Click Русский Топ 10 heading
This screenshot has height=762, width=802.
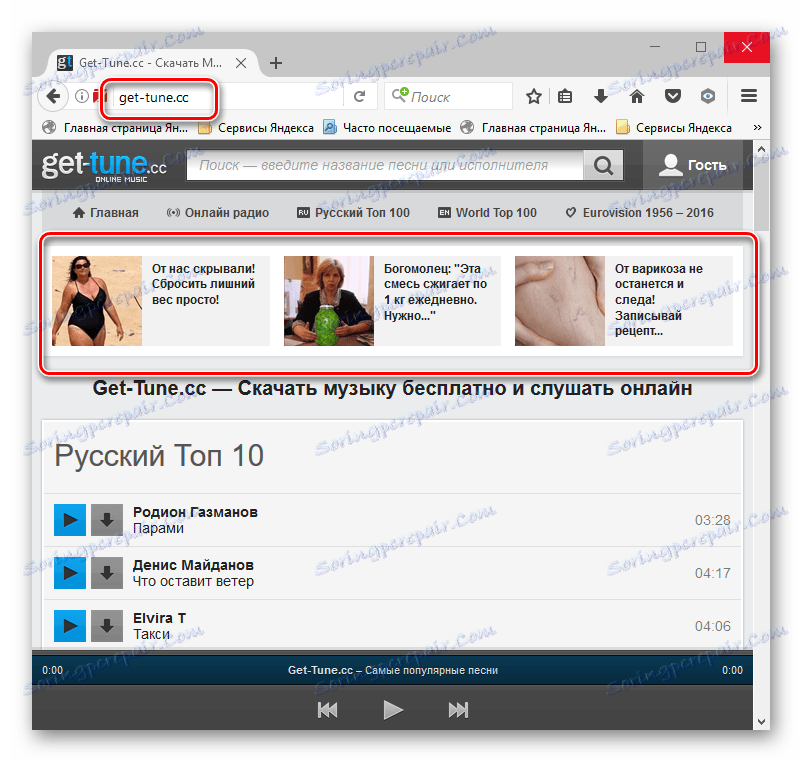(159, 455)
